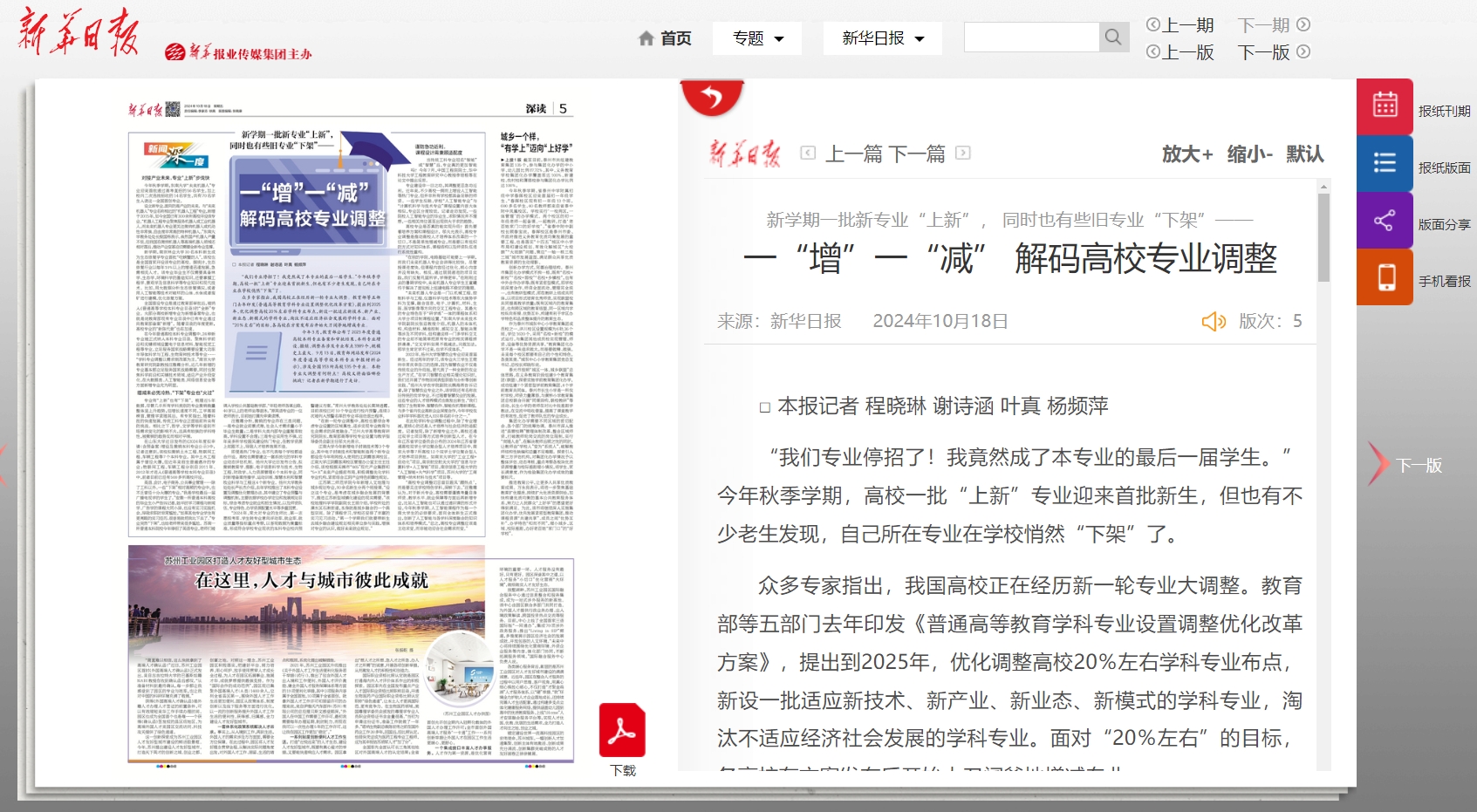The height and width of the screenshot is (812, 1477).
Task: Focus the search input field
Action: tap(1031, 37)
